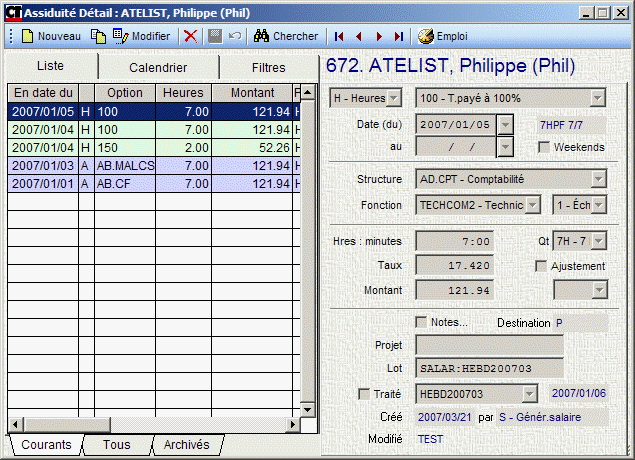635x460 pixels.
Task: Click the Modifier button
Action: point(141,36)
